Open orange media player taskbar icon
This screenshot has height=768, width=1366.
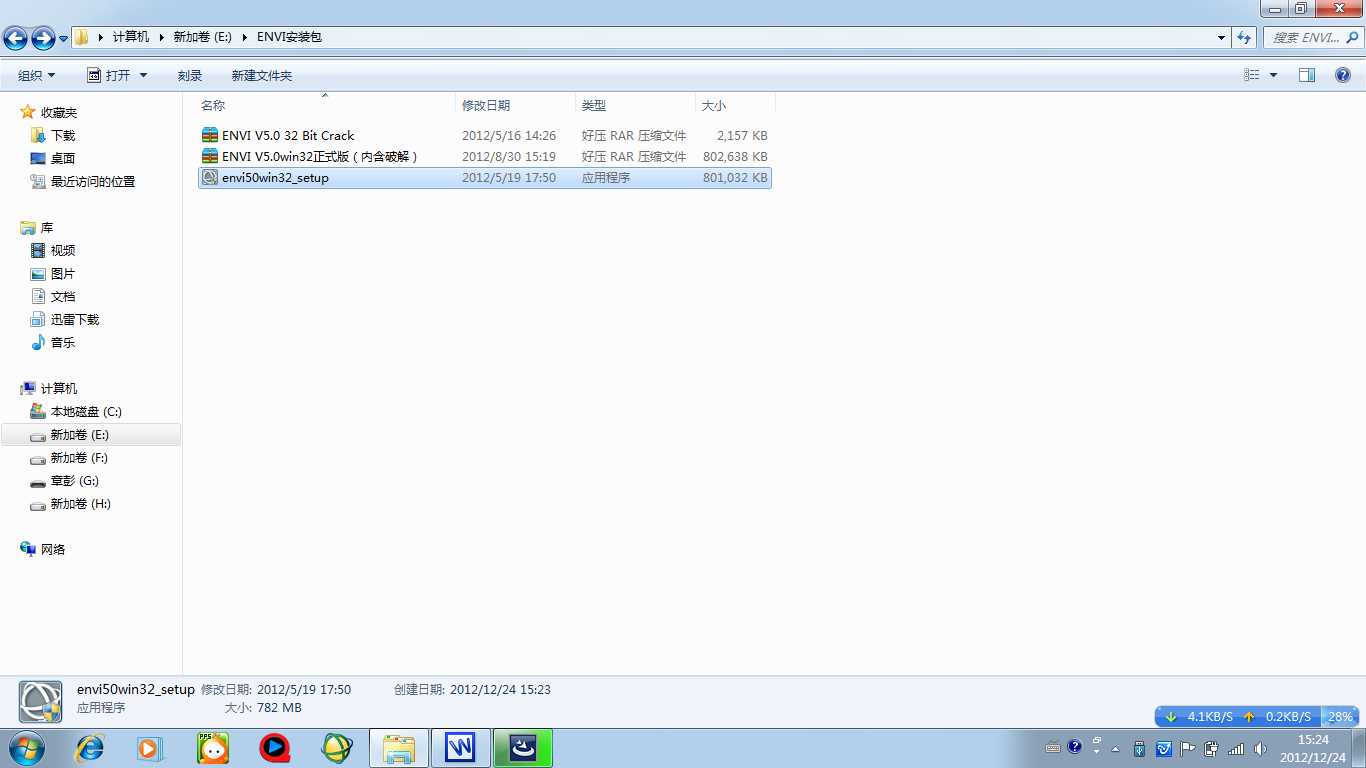(x=150, y=748)
